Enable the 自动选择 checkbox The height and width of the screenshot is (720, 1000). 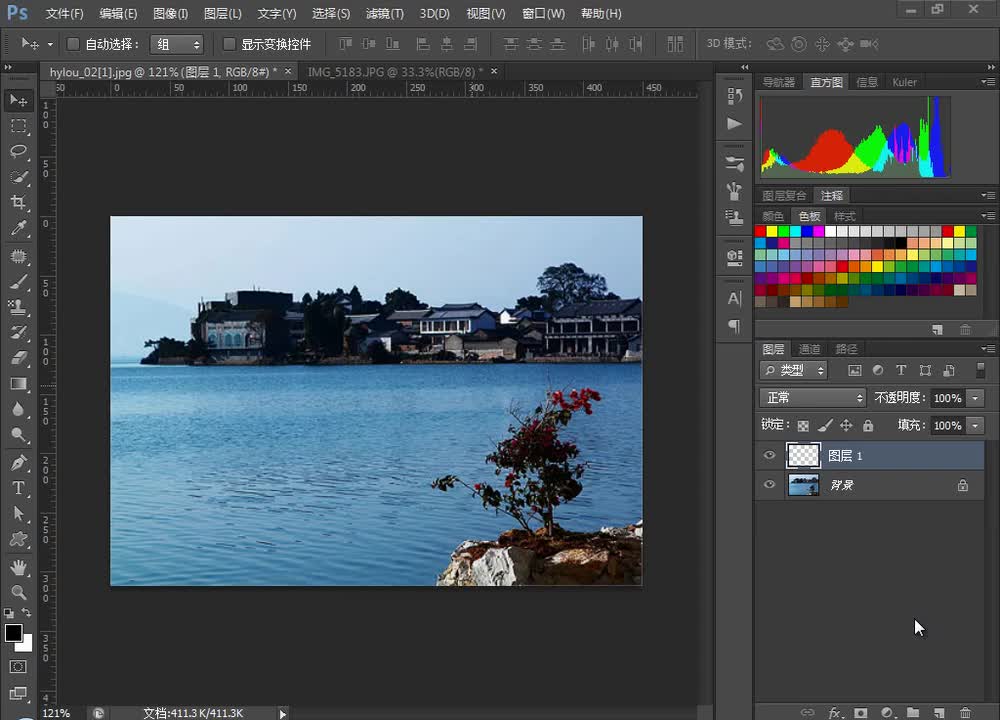[73, 44]
